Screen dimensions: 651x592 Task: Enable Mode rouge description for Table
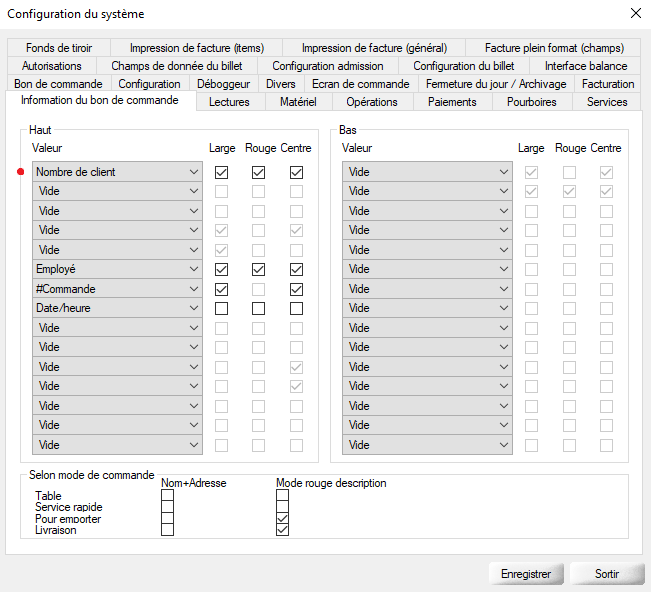(x=282, y=495)
